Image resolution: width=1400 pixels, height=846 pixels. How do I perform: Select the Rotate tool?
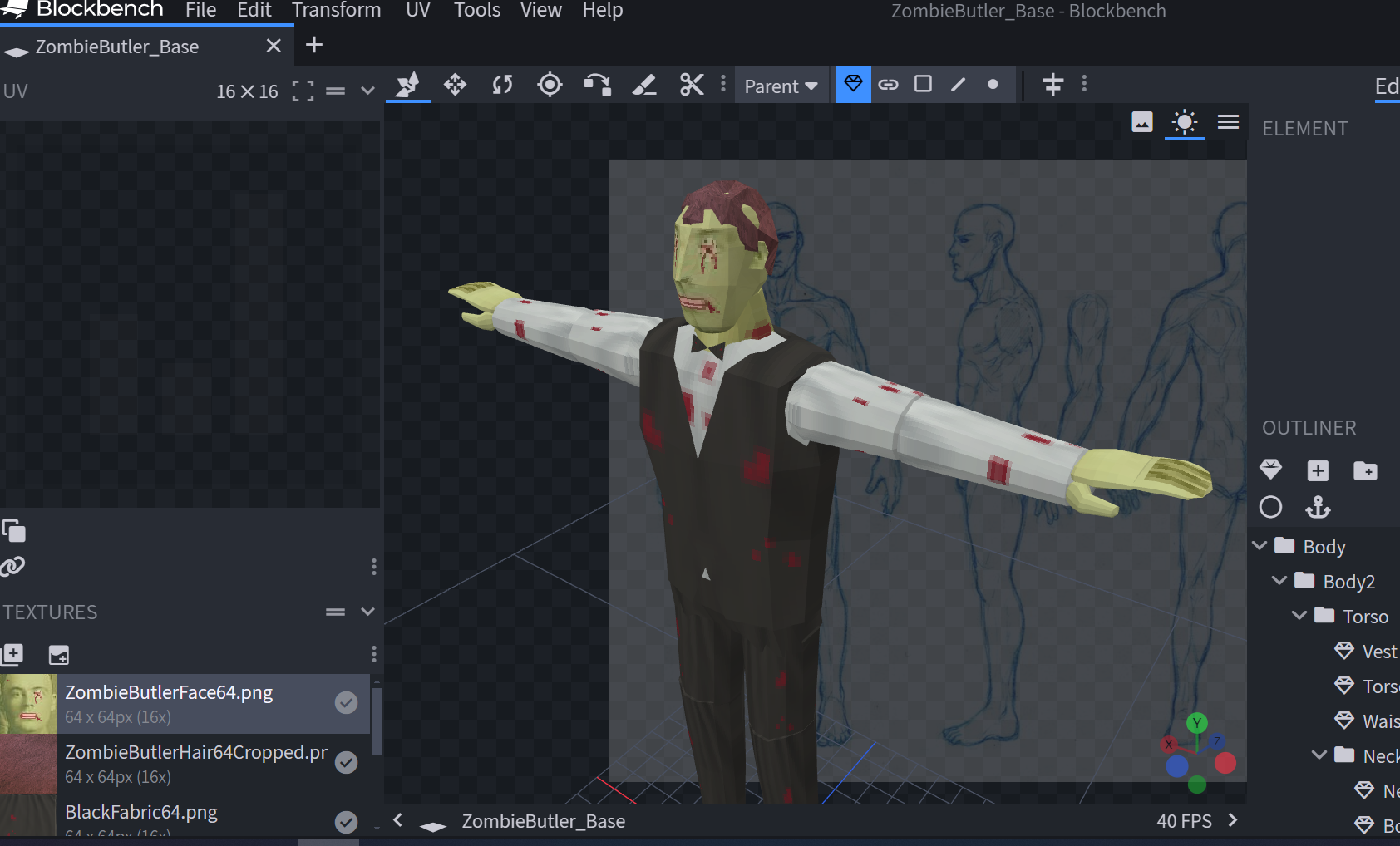click(x=502, y=85)
